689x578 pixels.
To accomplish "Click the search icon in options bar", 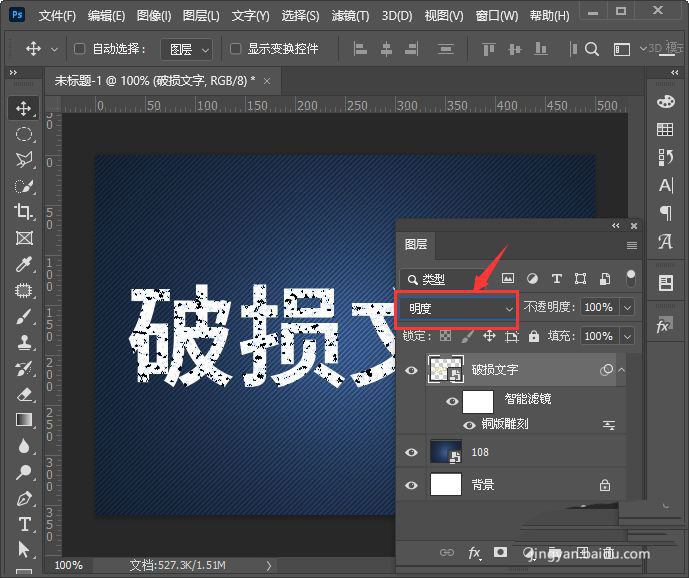I will tap(592, 49).
